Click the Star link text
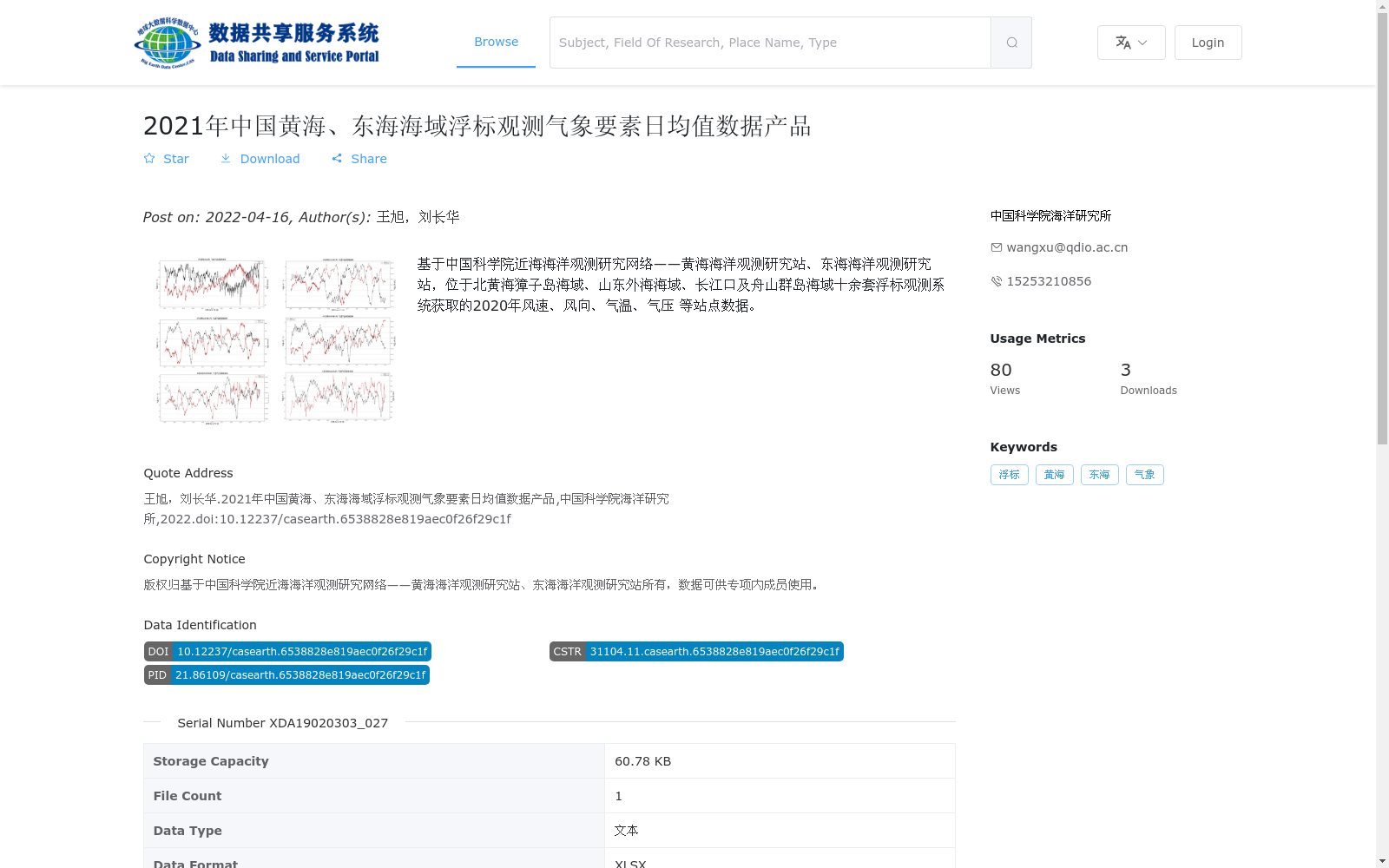 [x=176, y=159]
